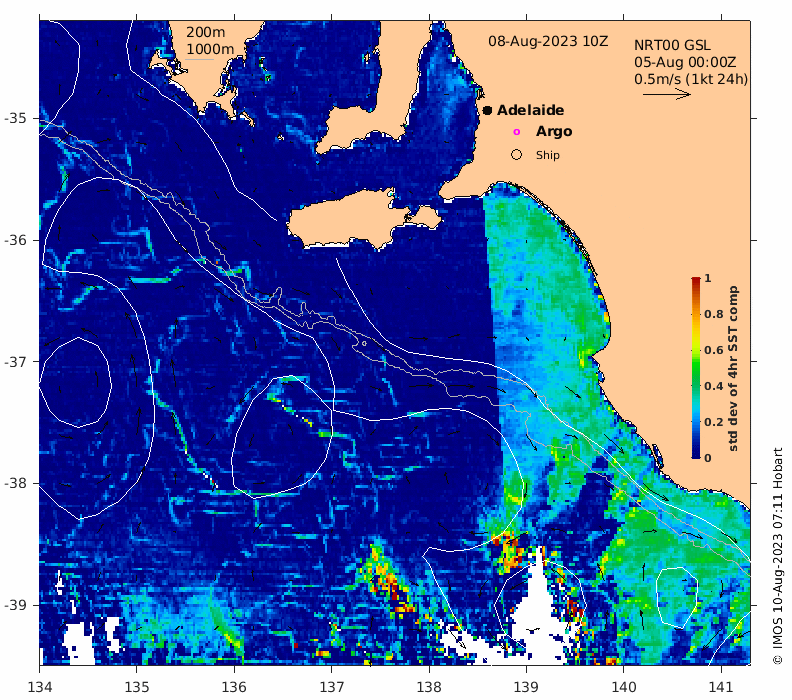Viewport: 792px width, 700px height.
Task: Click the 138 longitude axis label
Action: point(429,687)
